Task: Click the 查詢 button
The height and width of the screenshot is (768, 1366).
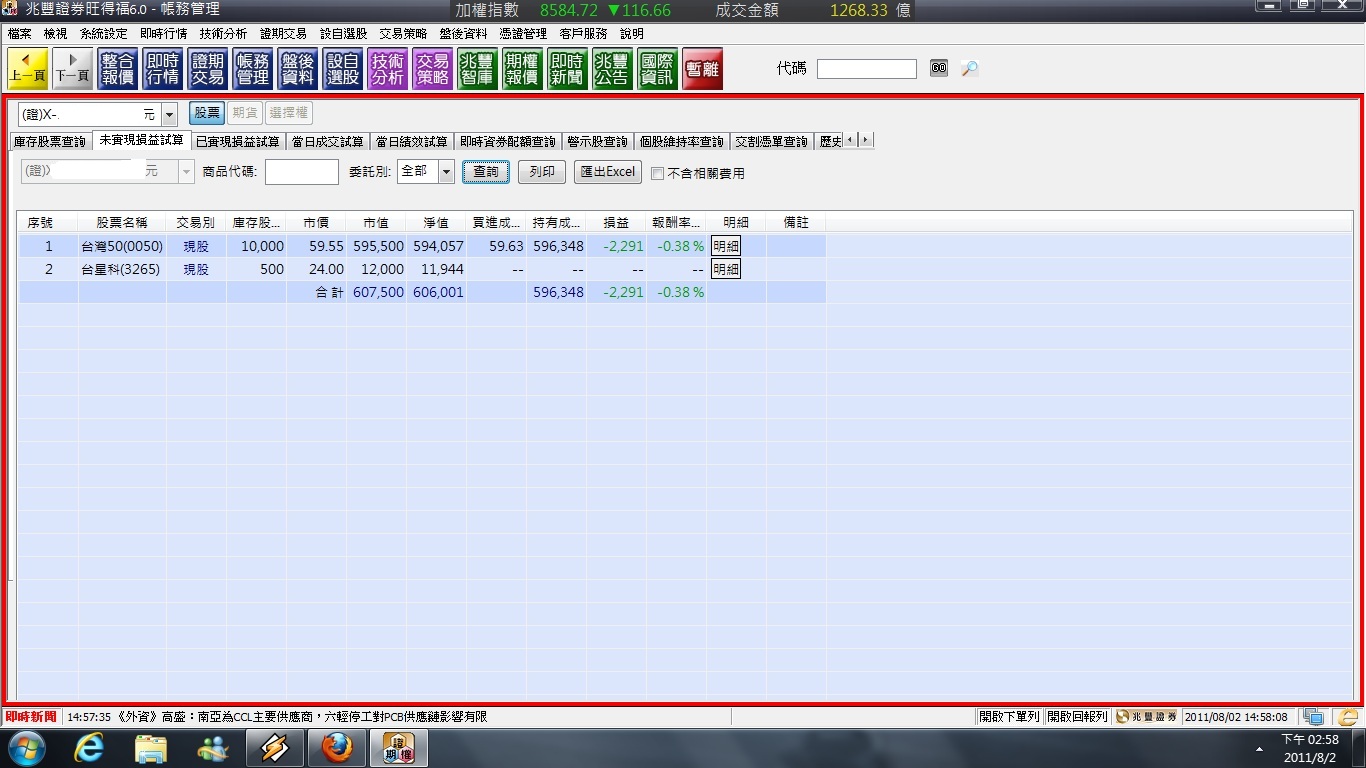Action: [x=486, y=172]
